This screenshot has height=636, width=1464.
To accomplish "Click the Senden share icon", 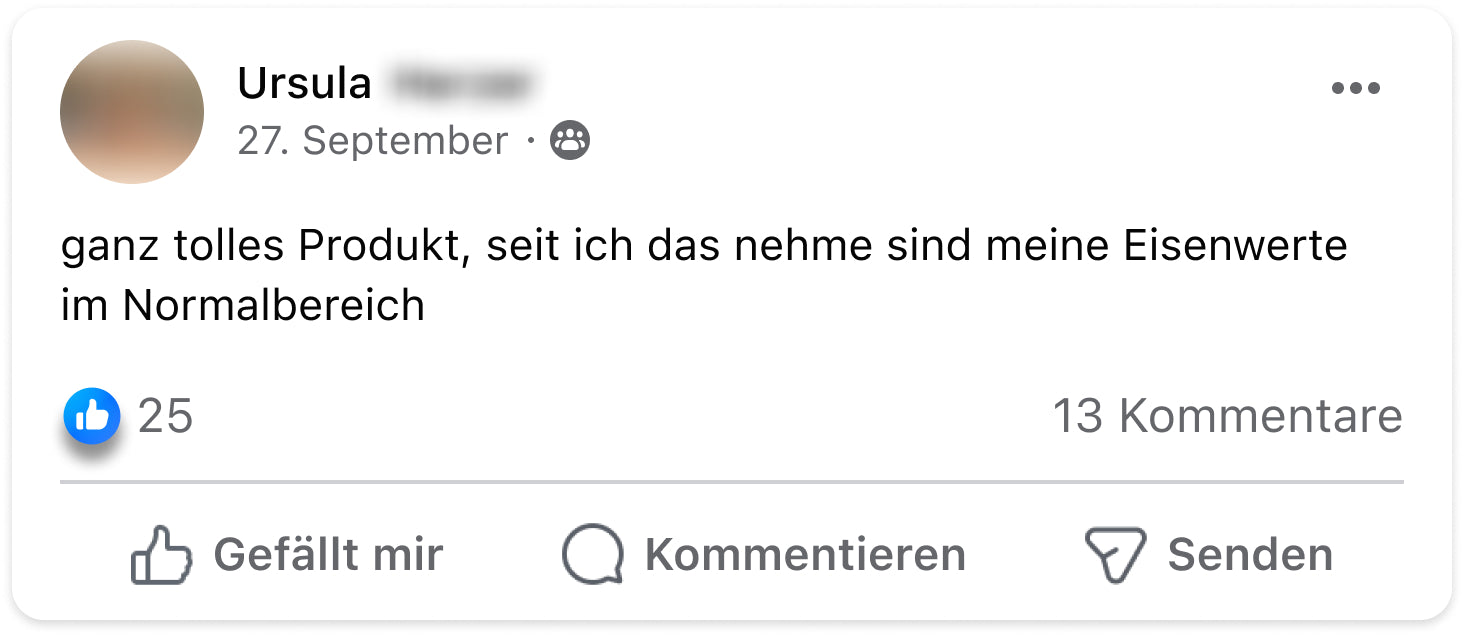I will pyautogui.click(x=1114, y=555).
